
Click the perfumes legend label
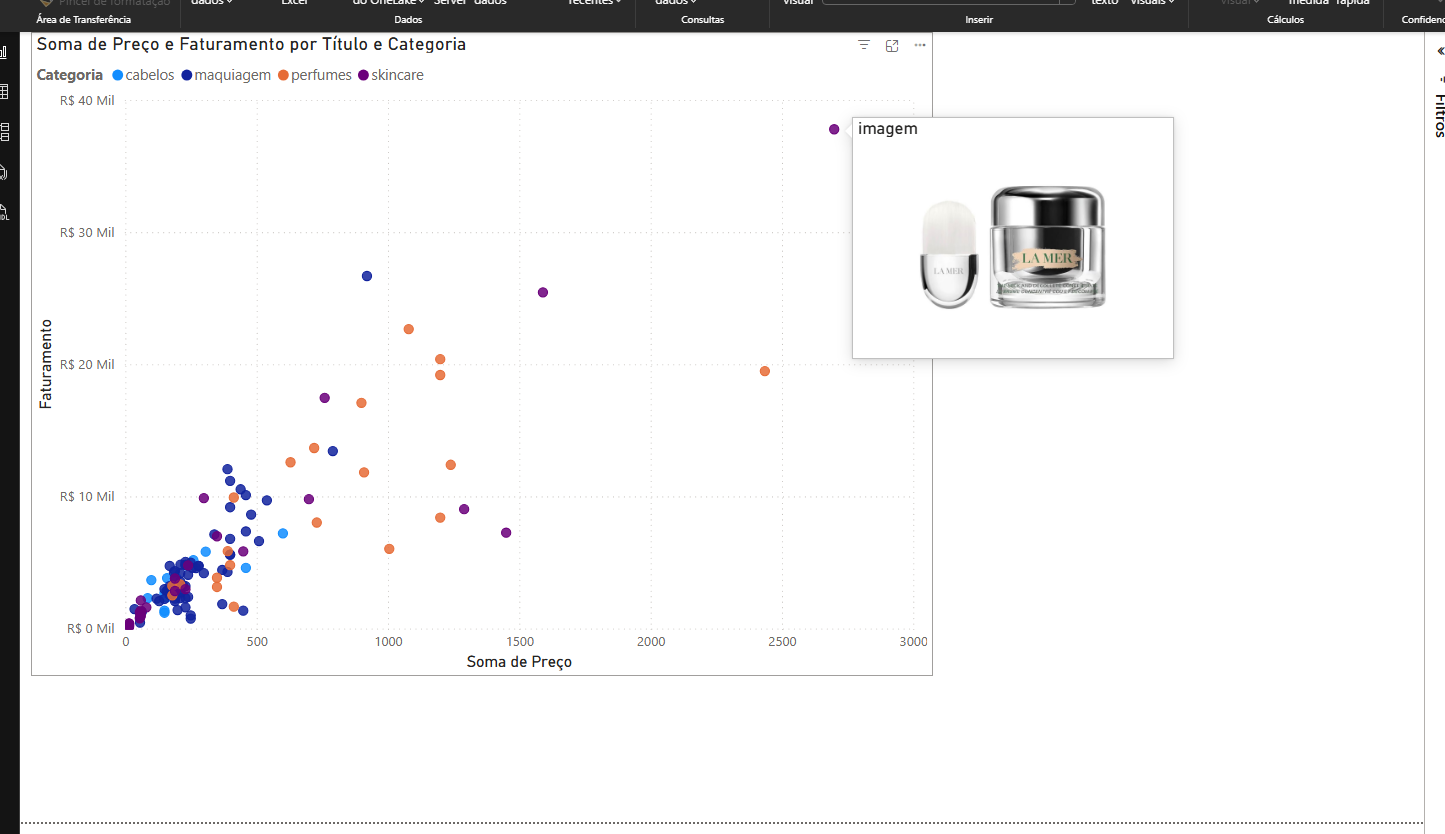(x=321, y=75)
